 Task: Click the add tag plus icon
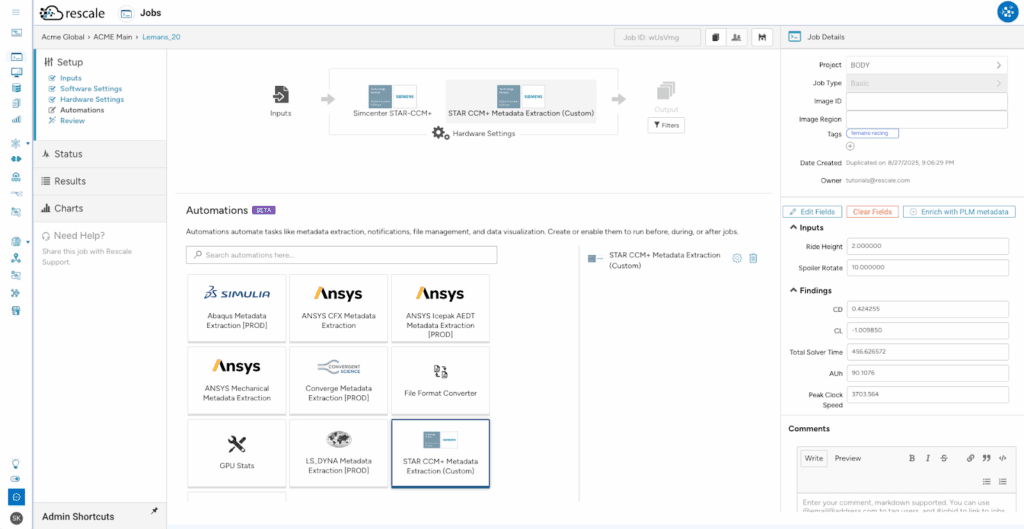pos(850,146)
